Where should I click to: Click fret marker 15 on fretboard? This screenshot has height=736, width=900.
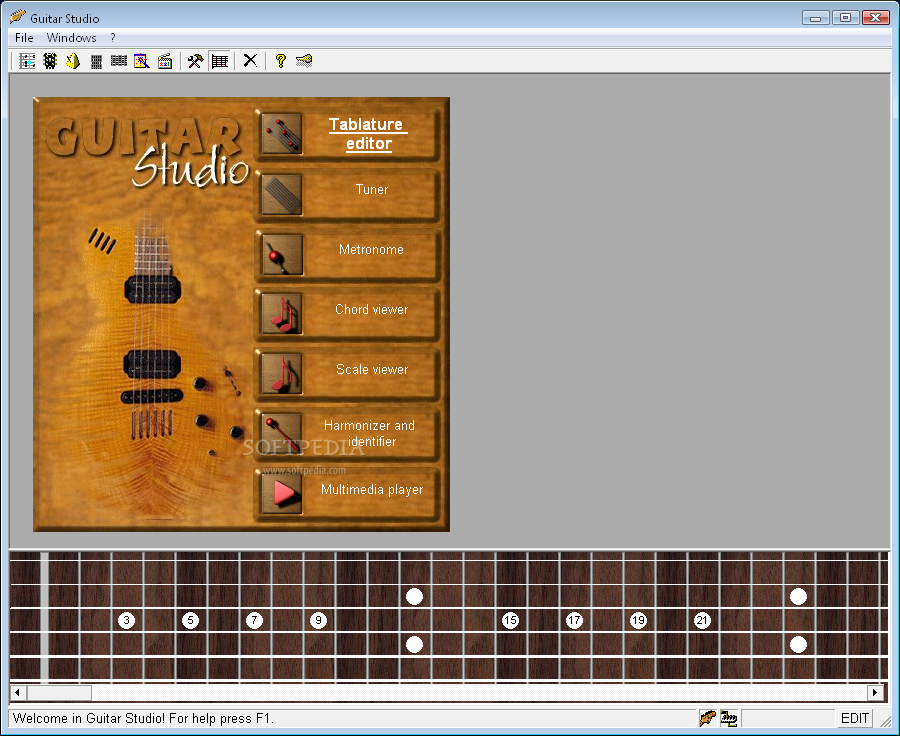(x=510, y=620)
